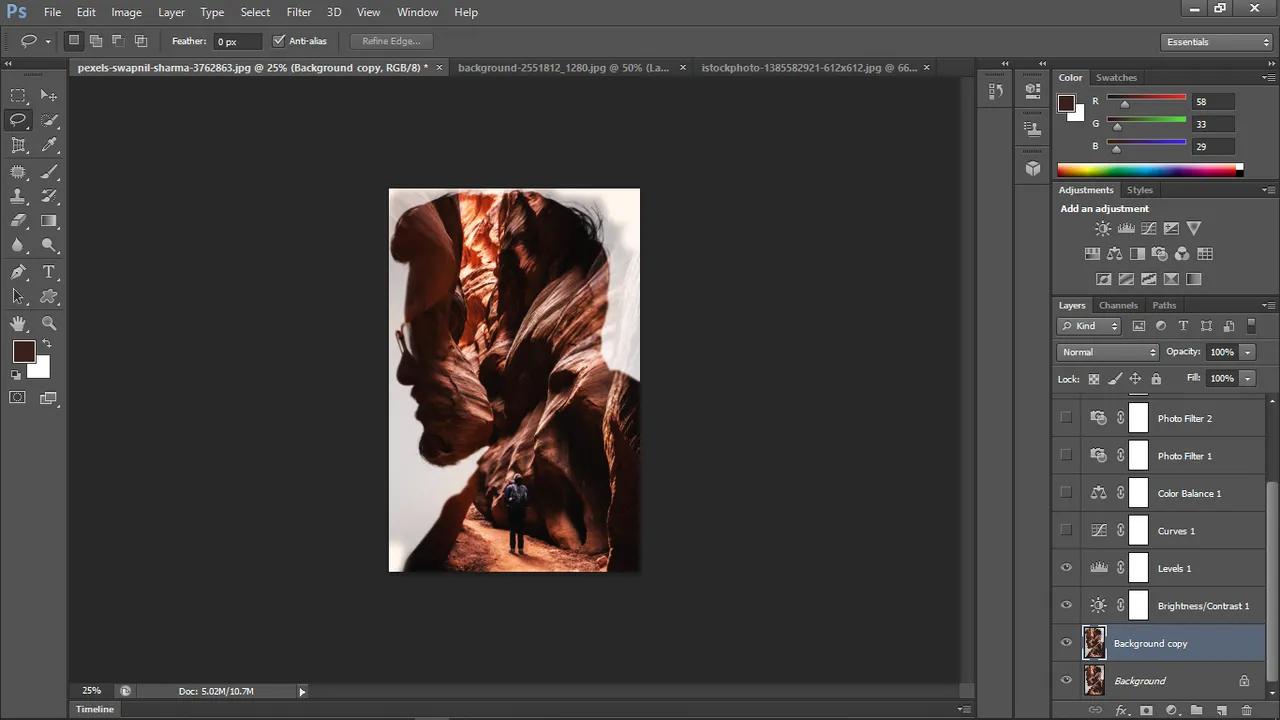Hide the Brightness/Contrast 1 layer
1280x720 pixels.
coord(1066,606)
